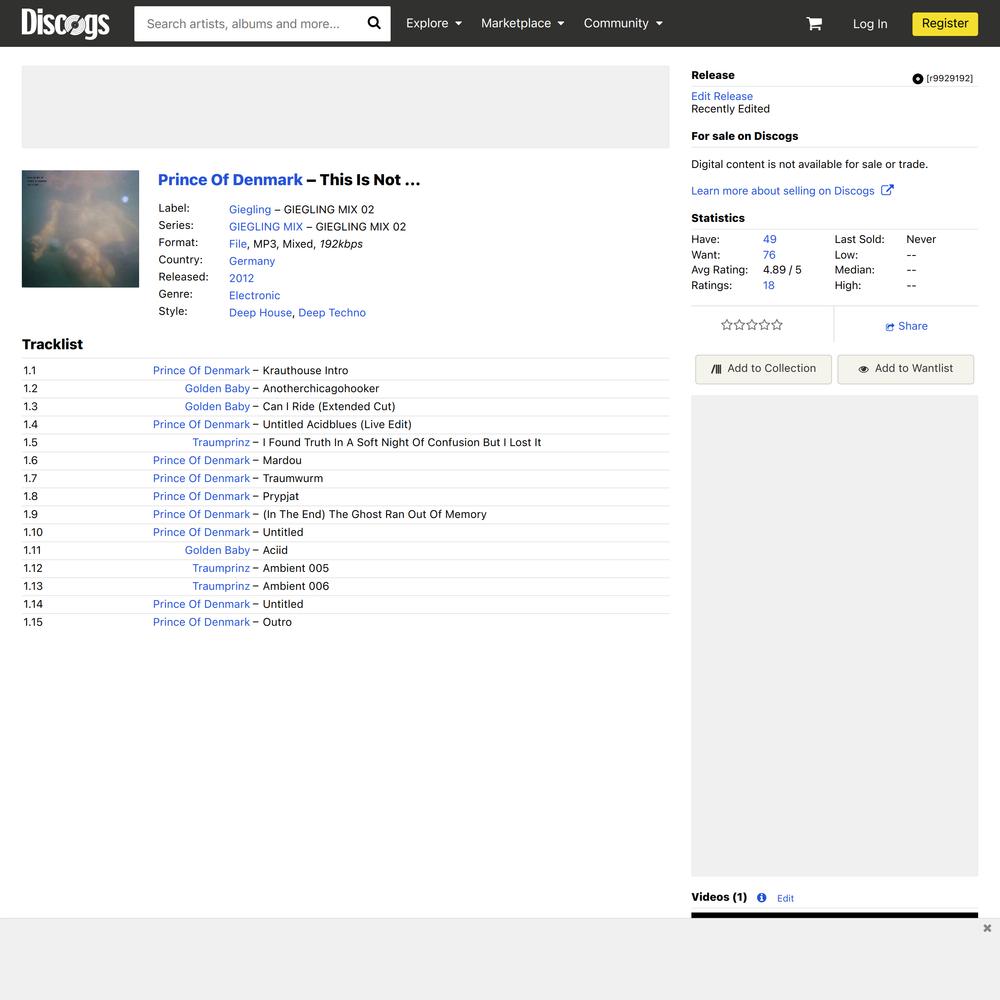Click Log In
The image size is (1000, 1000).
pyautogui.click(x=870, y=24)
